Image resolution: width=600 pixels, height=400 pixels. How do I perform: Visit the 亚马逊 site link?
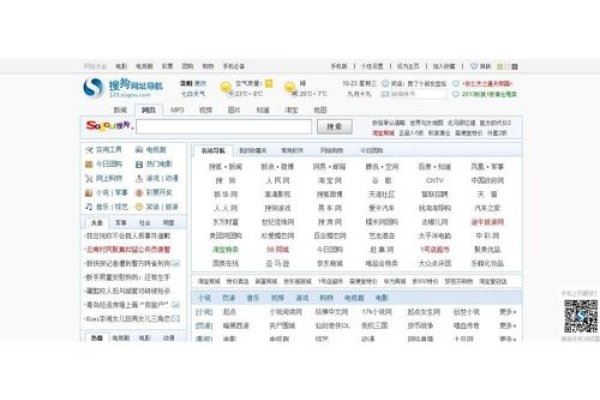278,263
